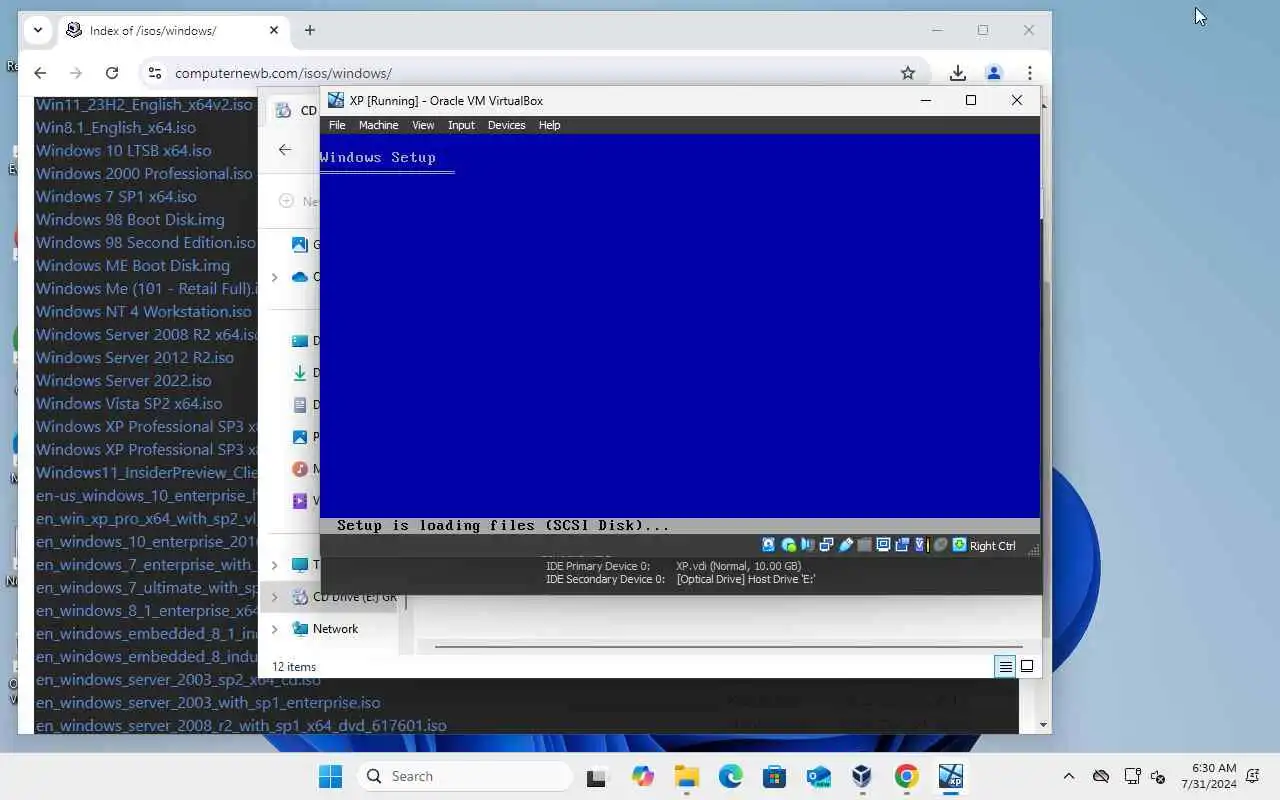Screen dimensions: 1280x800
Task: Open Microsoft Store from the taskbar
Action: click(x=774, y=776)
